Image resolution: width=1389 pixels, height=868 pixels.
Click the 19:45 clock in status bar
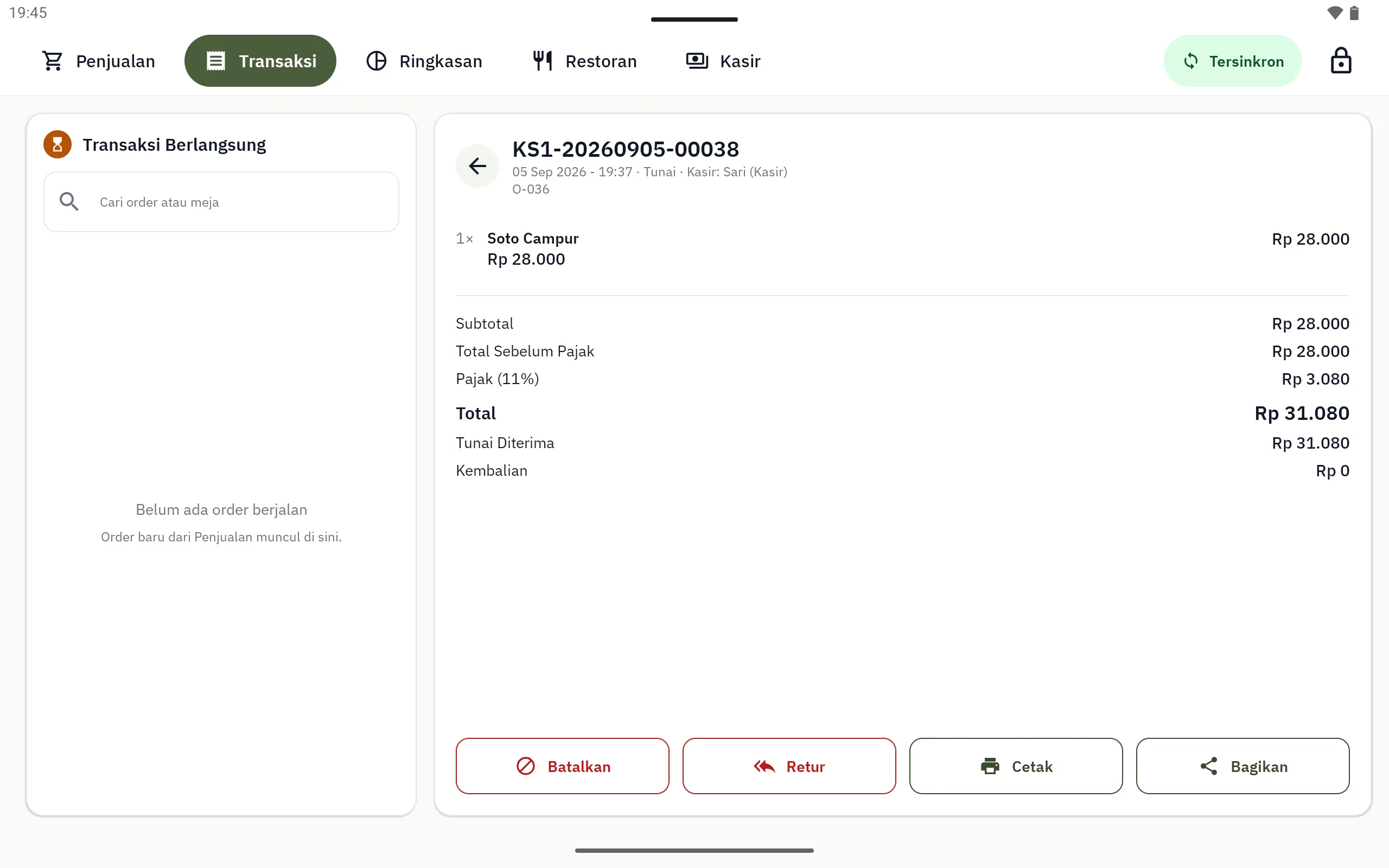(x=28, y=12)
